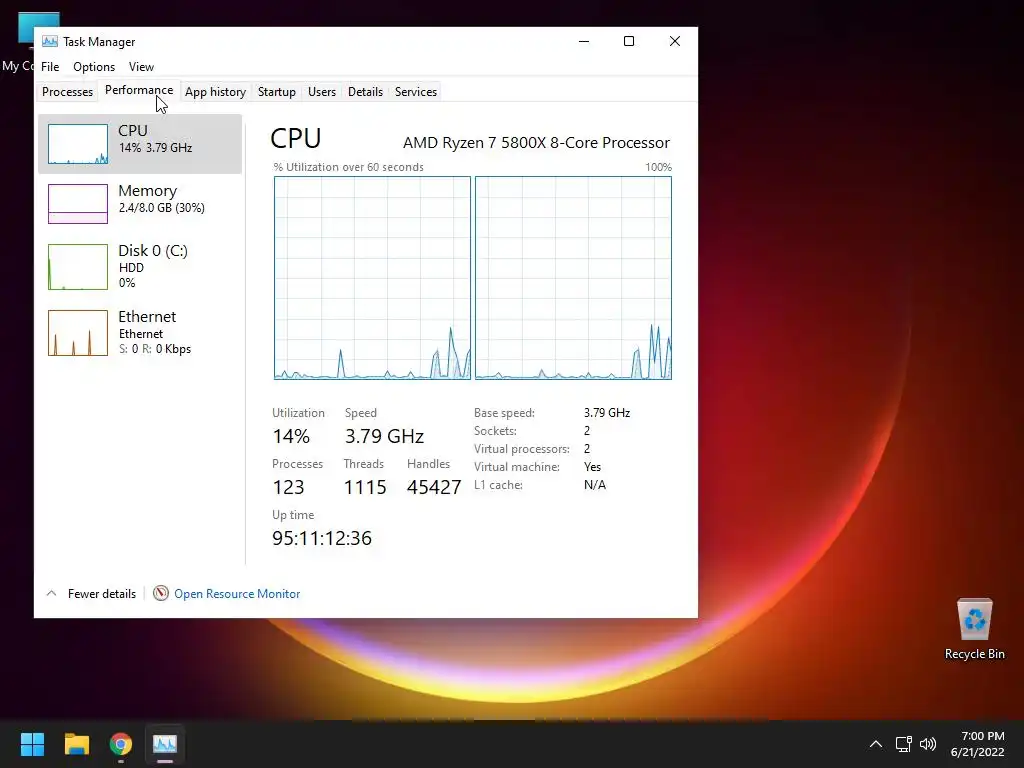Close the Task Manager window
The image size is (1024, 768).
[675, 41]
